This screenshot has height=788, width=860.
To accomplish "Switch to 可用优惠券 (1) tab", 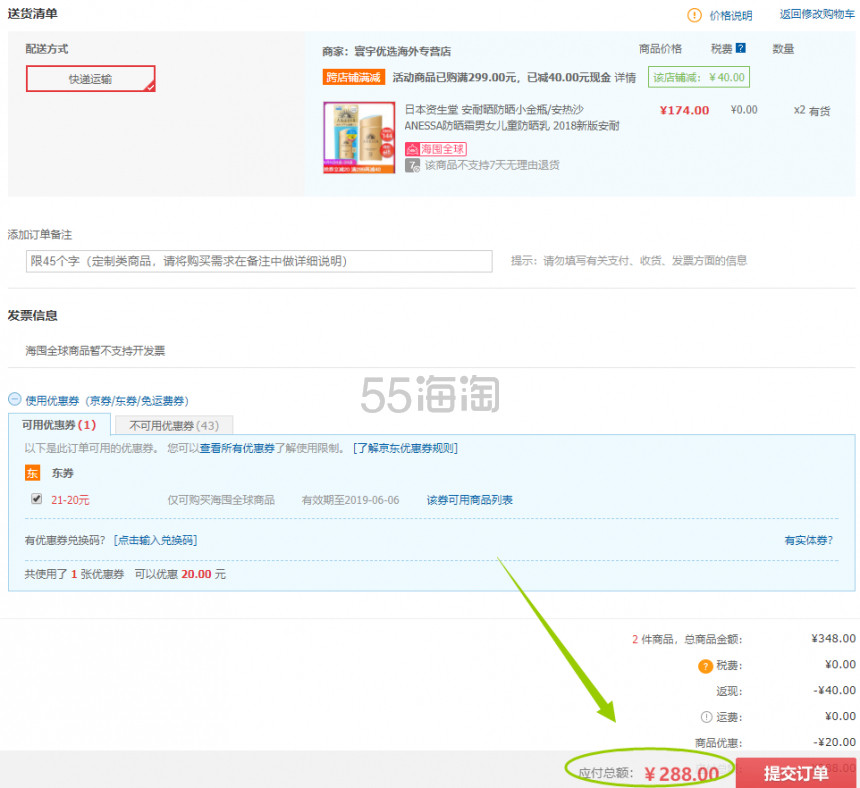I will pyautogui.click(x=59, y=424).
